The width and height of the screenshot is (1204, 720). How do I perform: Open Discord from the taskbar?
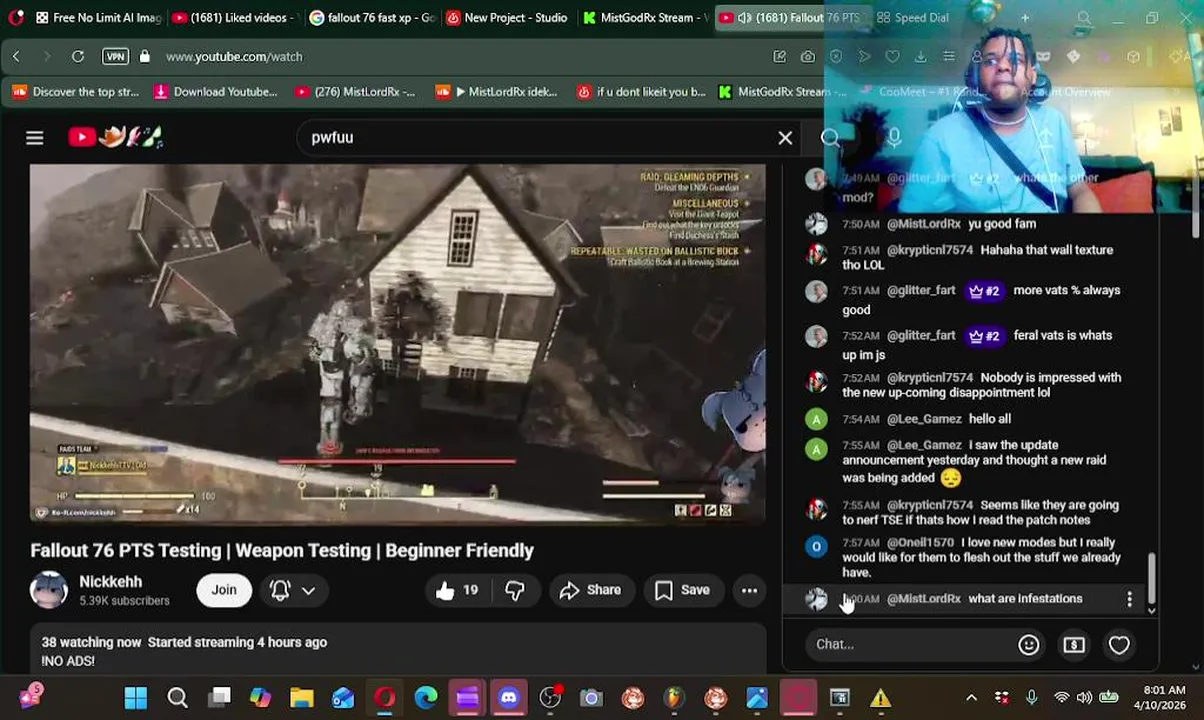tap(509, 698)
